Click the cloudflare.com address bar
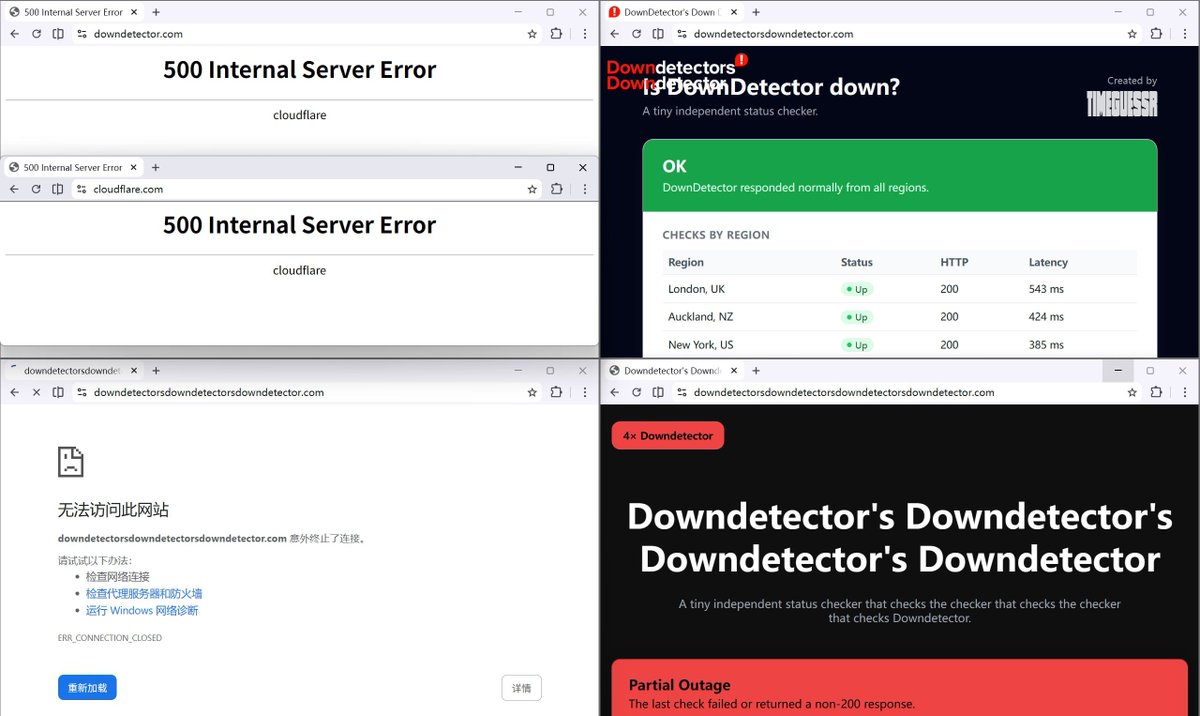 tap(307, 189)
